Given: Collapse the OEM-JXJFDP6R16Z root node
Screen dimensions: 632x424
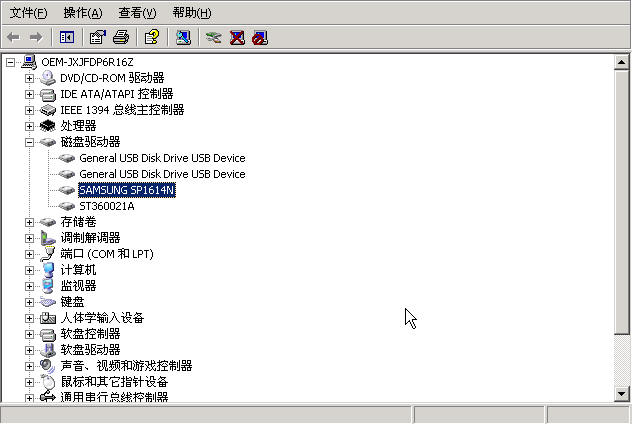Looking at the screenshot, I should click(10, 62).
